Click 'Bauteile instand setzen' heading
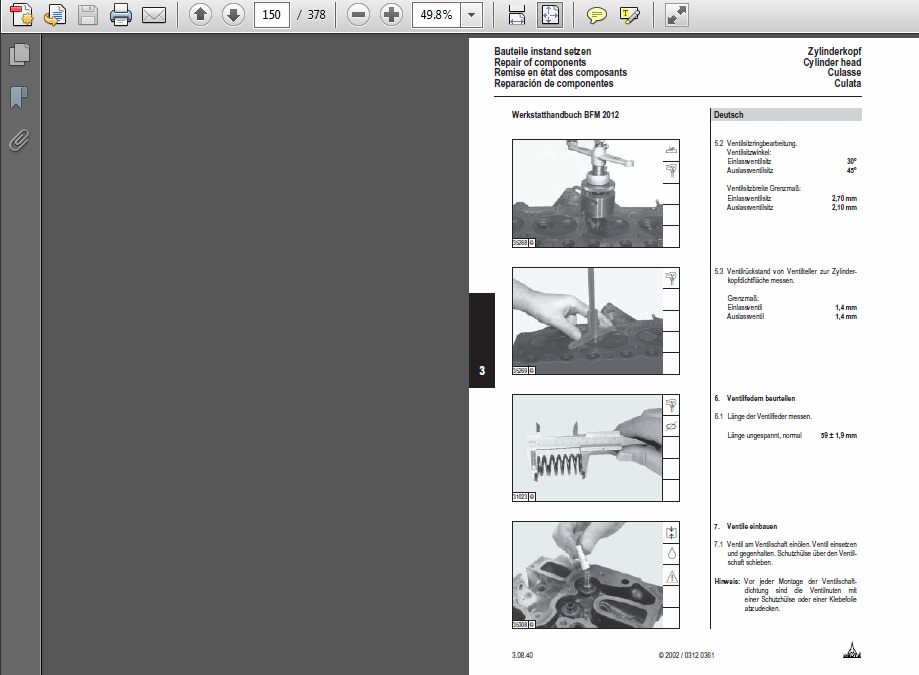Viewport: 919px width, 675px height. point(543,52)
